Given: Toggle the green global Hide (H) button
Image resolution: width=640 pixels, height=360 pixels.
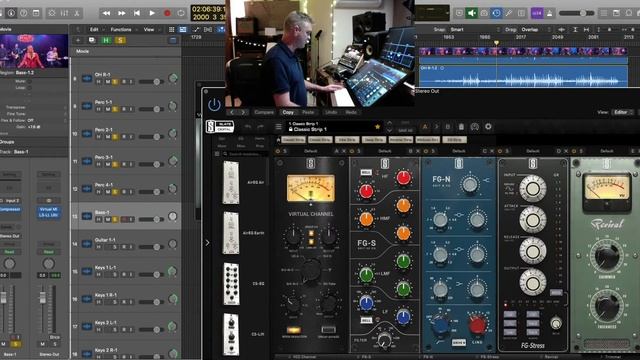Looking at the screenshot, I should click(x=106, y=40).
